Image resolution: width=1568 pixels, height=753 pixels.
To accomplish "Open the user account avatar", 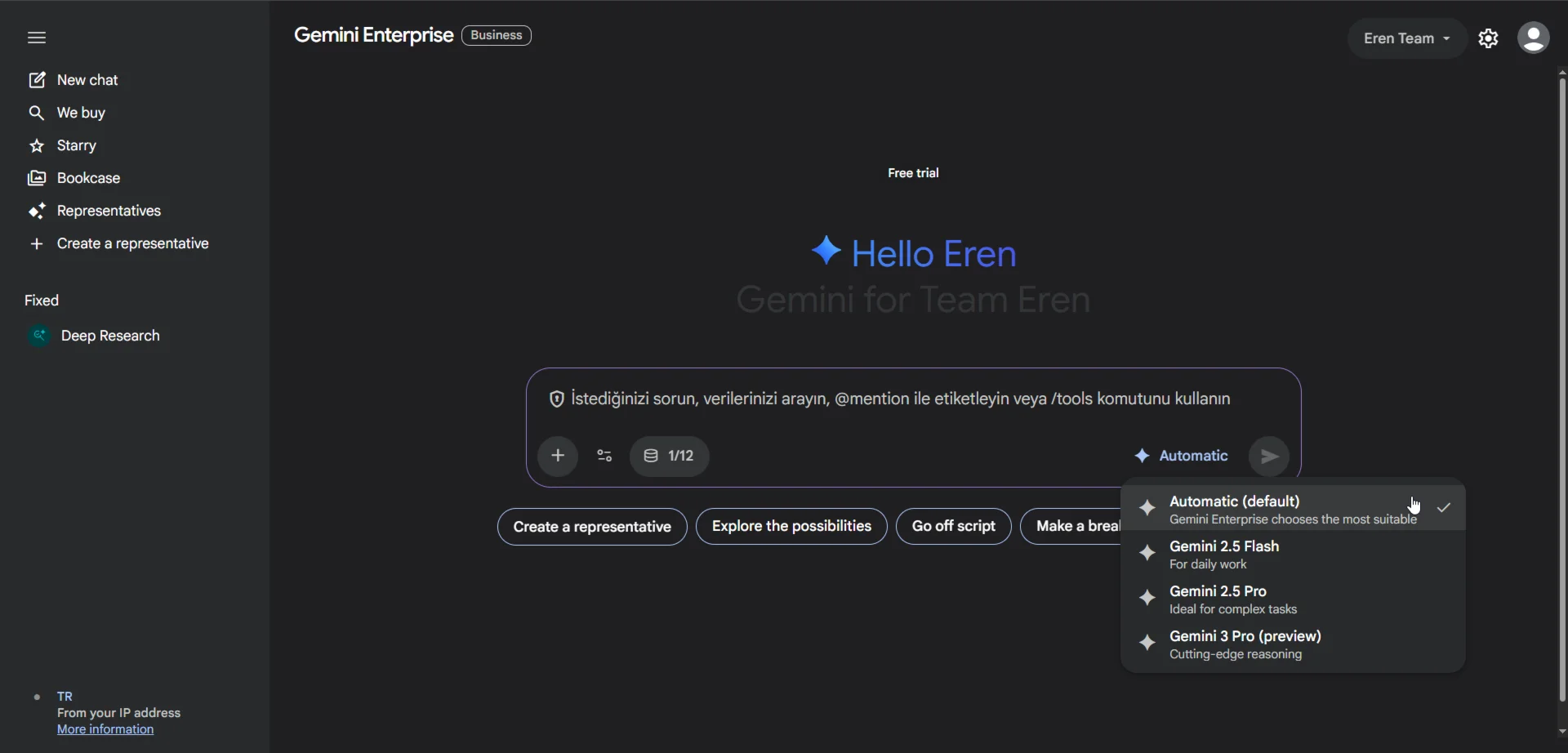I will tap(1534, 38).
